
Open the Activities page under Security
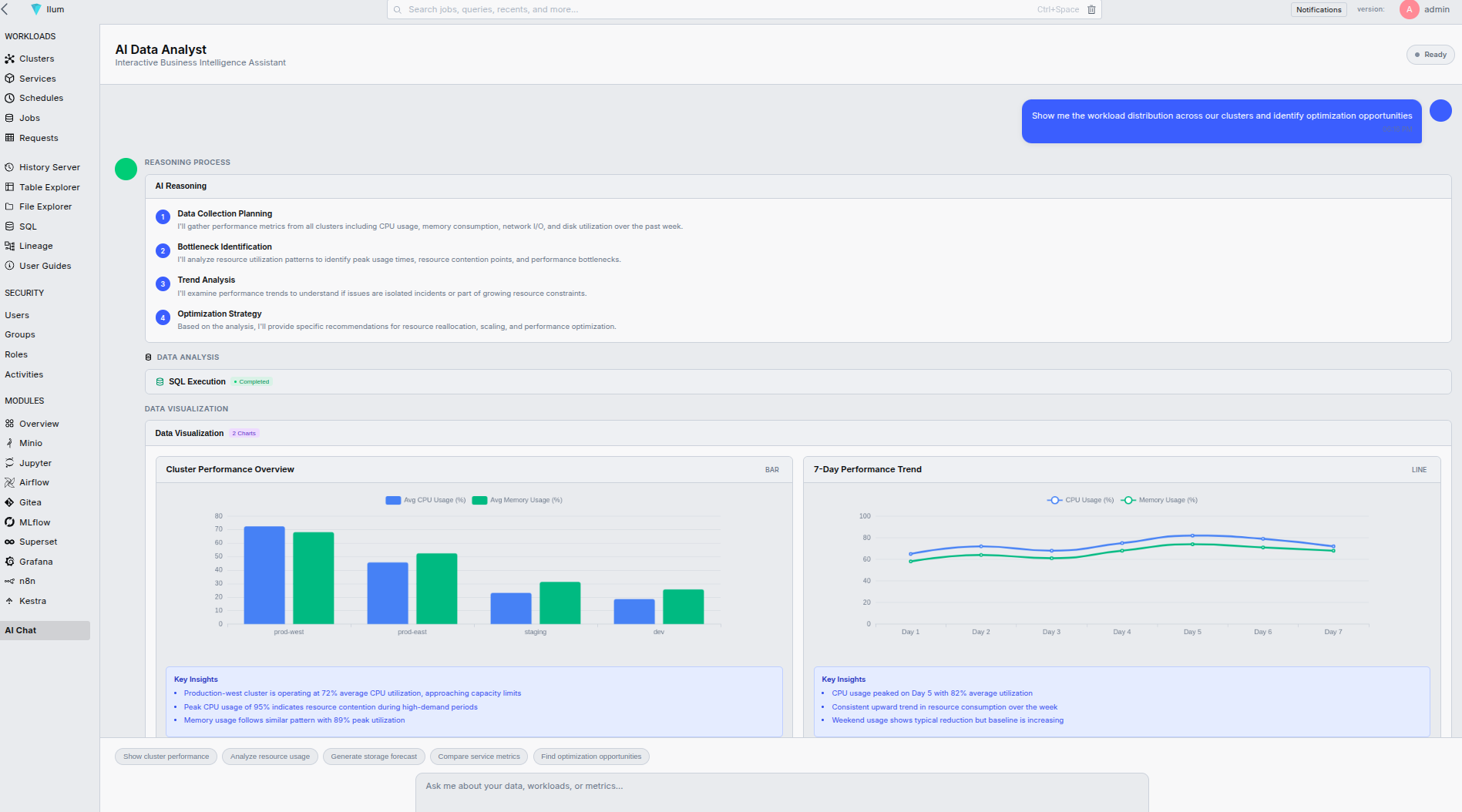24,374
